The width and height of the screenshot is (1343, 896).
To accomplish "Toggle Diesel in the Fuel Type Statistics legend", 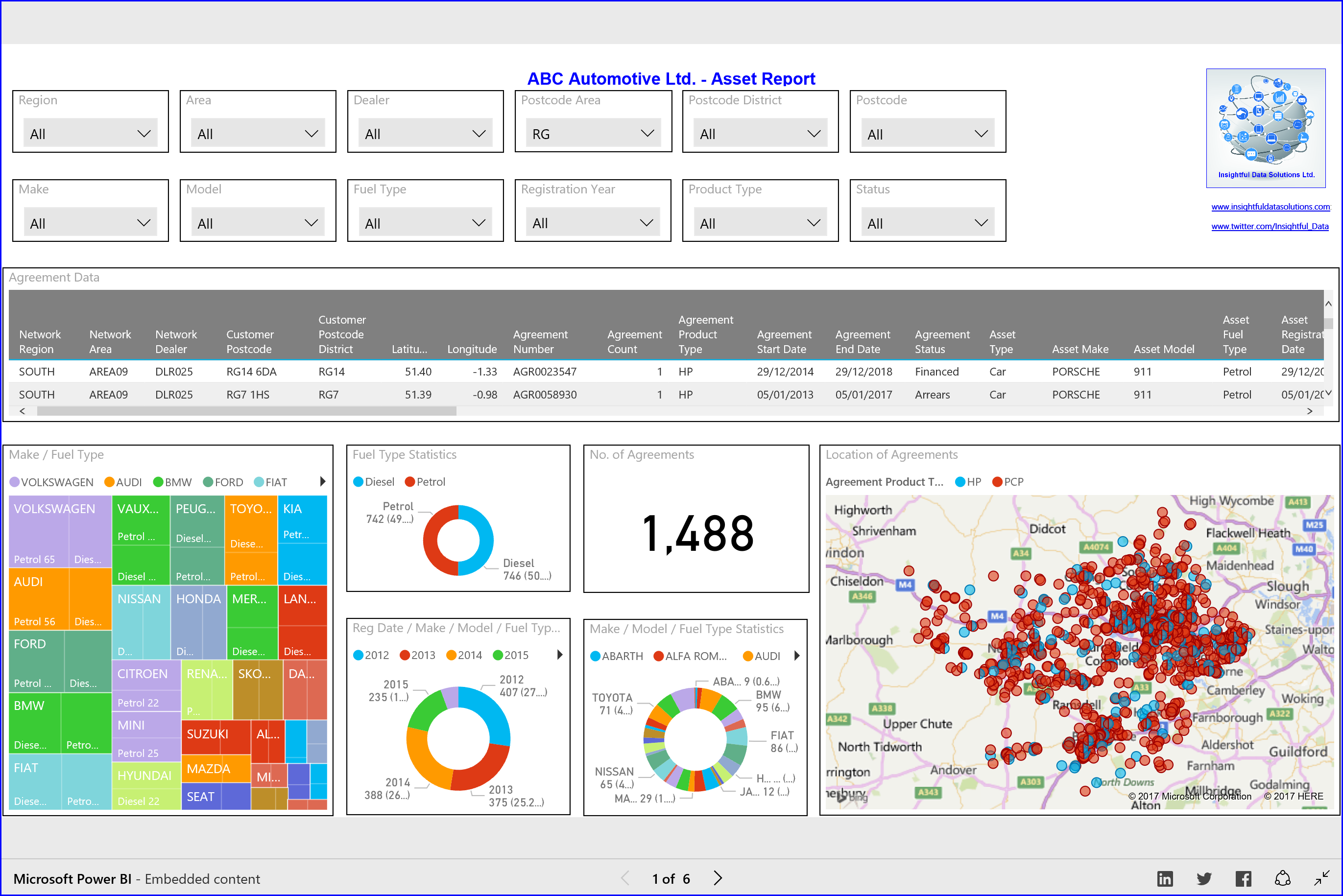I will pos(374,482).
